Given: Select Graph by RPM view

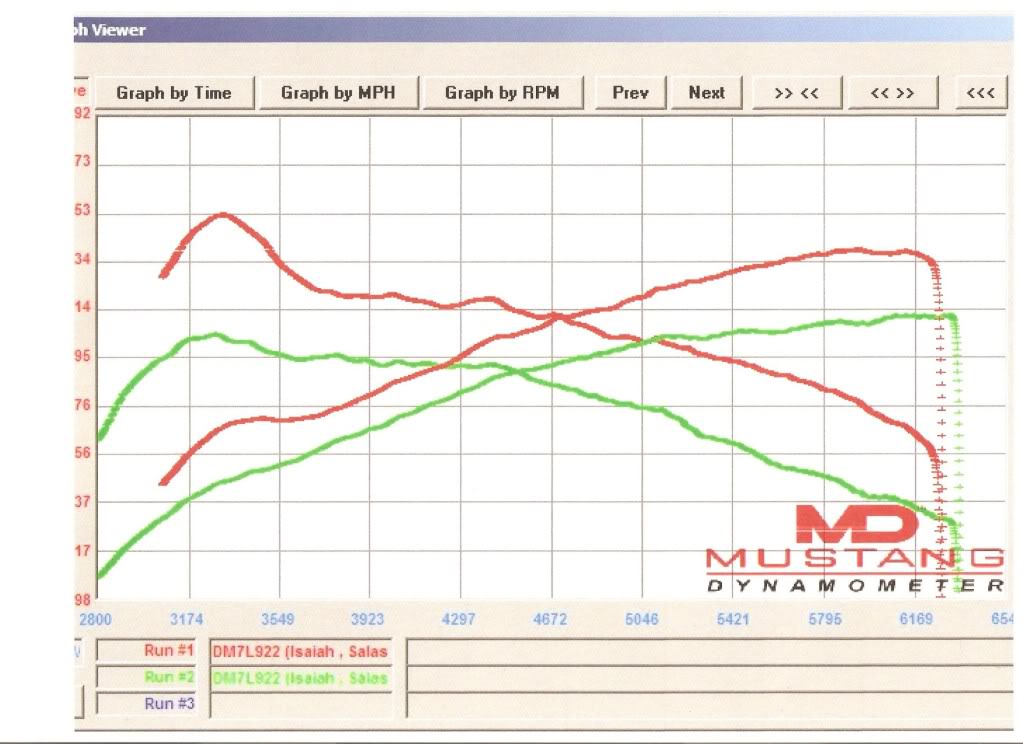Looking at the screenshot, I should click(501, 93).
